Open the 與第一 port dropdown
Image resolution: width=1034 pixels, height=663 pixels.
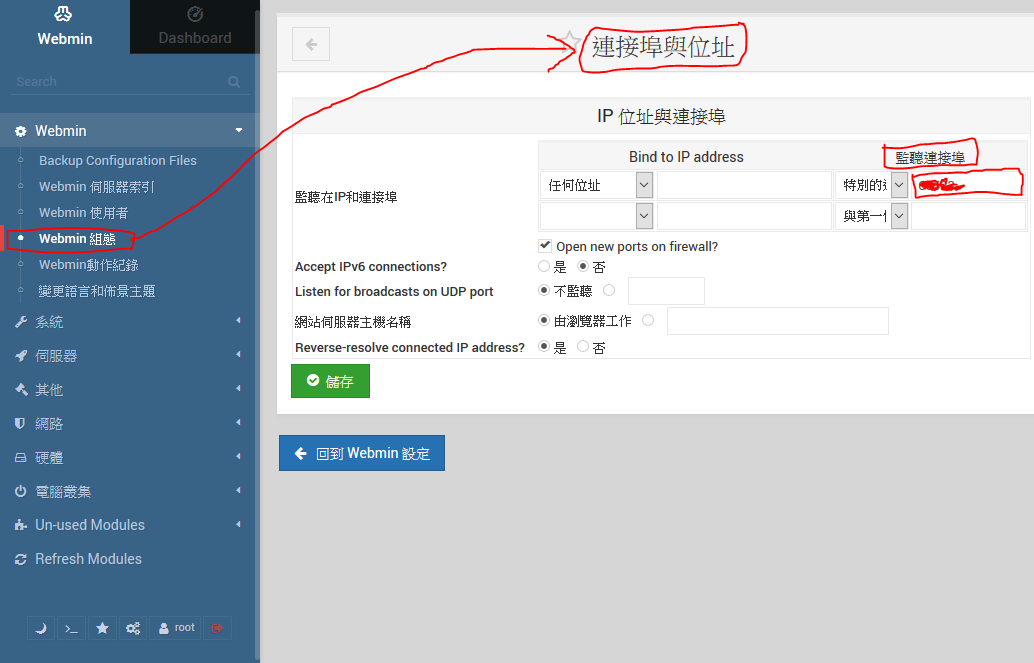pos(871,216)
